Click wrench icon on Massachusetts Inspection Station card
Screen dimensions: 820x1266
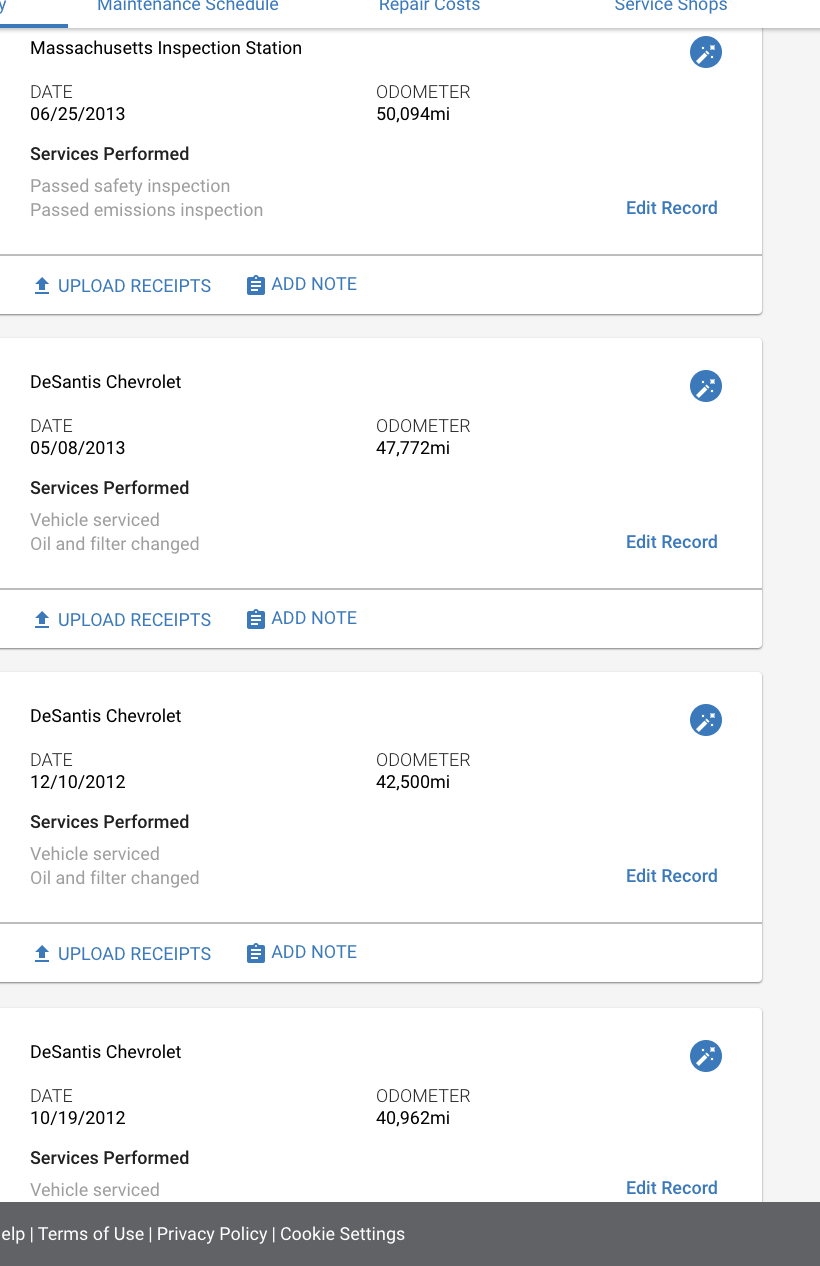point(706,52)
